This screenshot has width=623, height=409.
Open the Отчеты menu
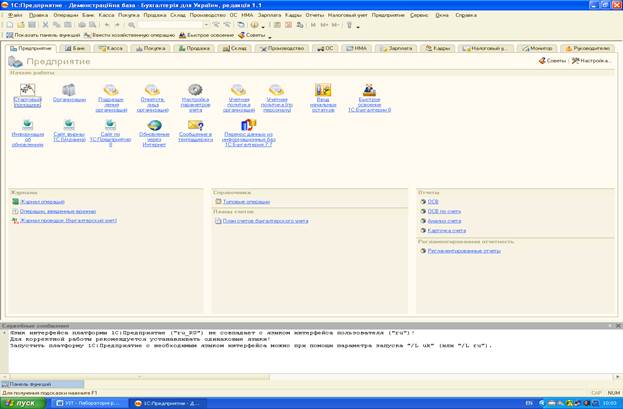pos(315,15)
